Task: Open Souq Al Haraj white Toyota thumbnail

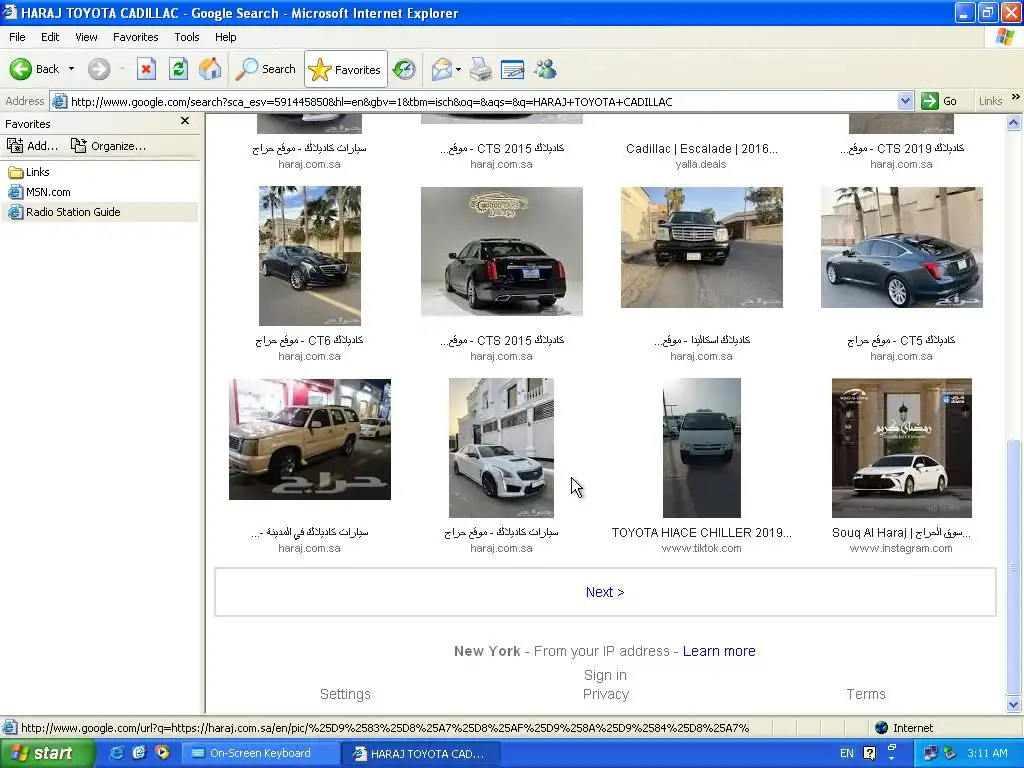Action: click(x=901, y=448)
